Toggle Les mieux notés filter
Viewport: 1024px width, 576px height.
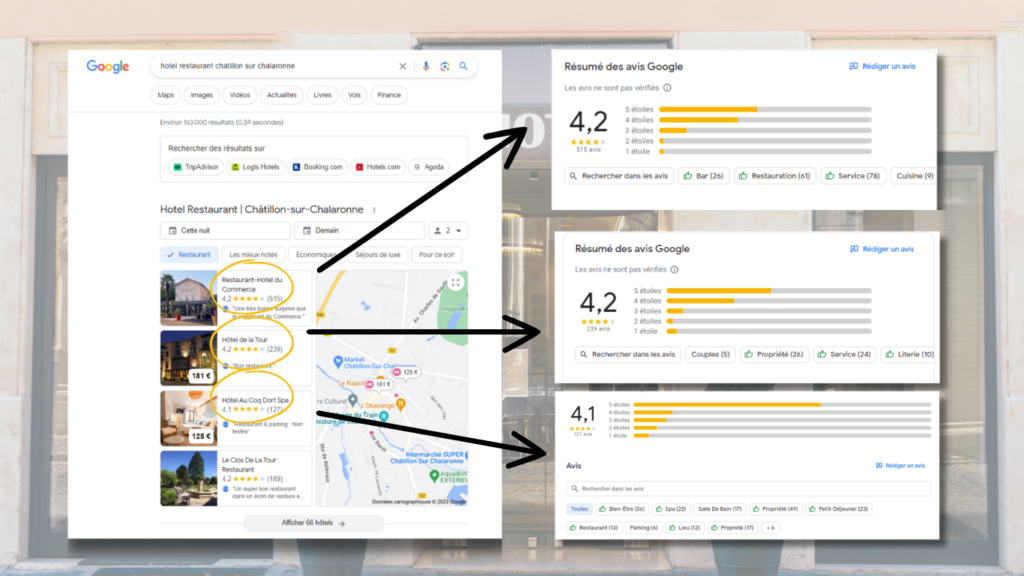pos(253,255)
